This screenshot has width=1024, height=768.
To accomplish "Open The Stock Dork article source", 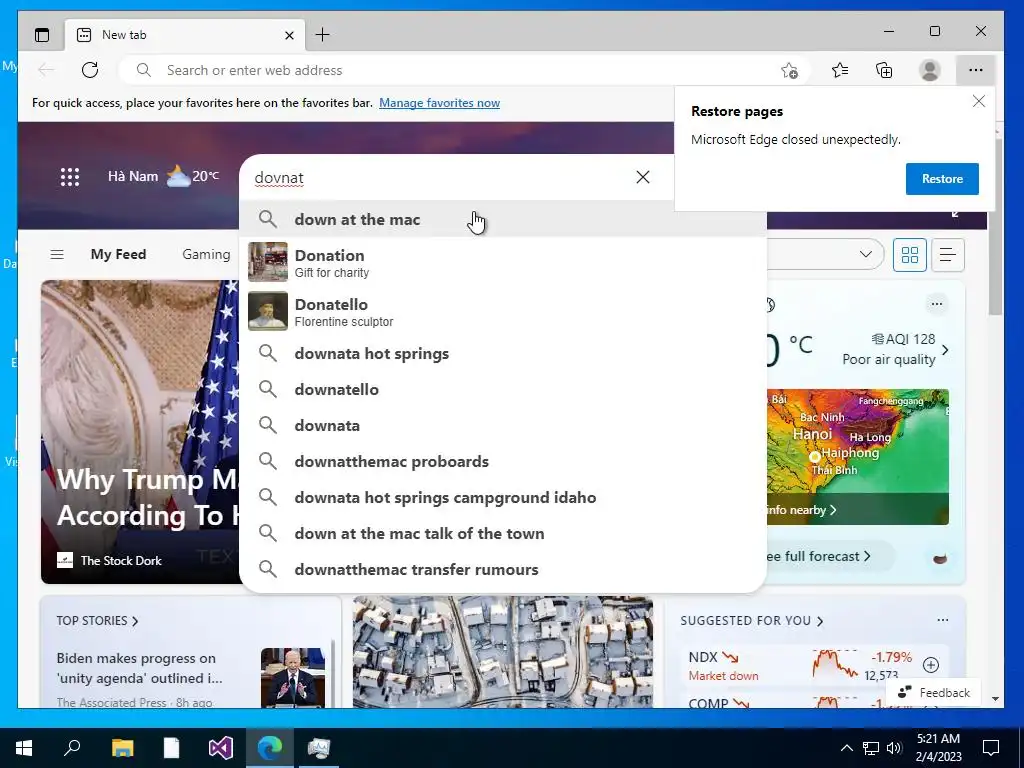I will coord(110,560).
